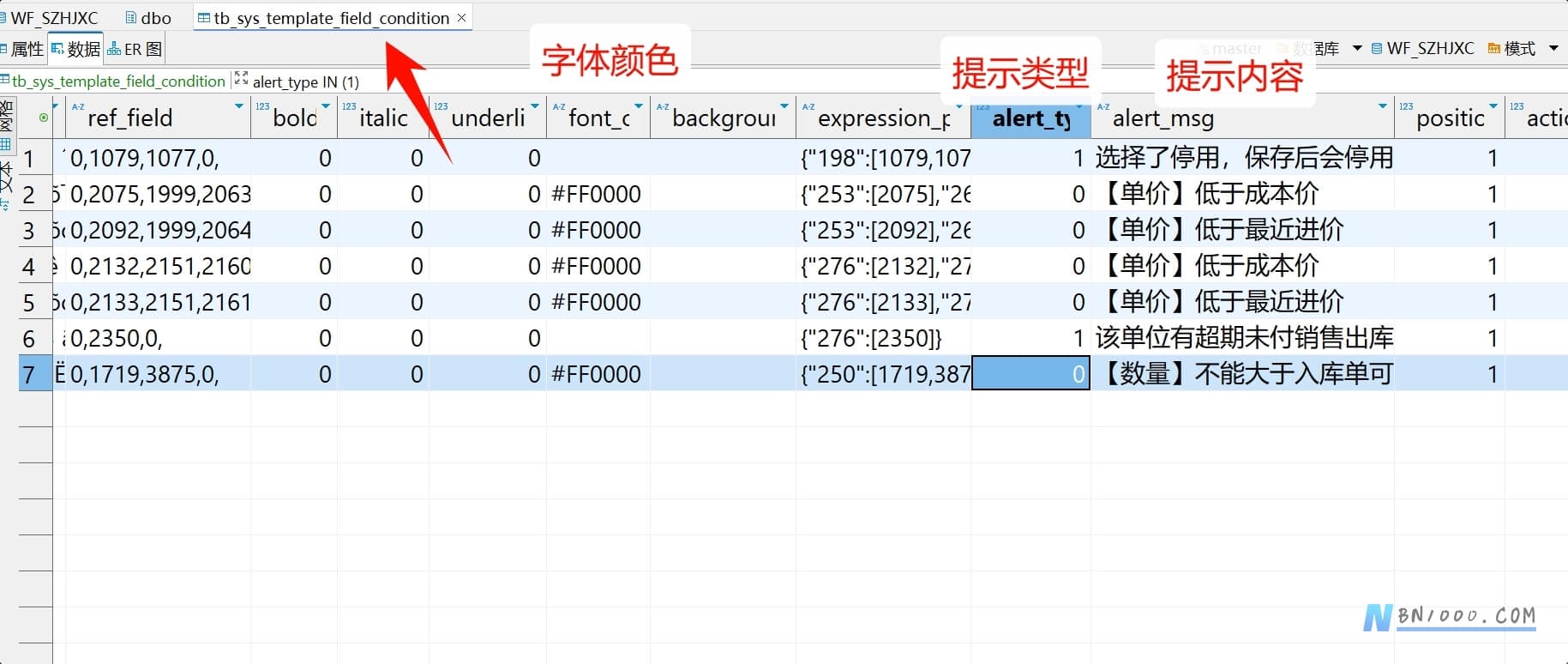1568x664 pixels.
Task: Click the 数据 tab grid icon
Action: point(57,49)
